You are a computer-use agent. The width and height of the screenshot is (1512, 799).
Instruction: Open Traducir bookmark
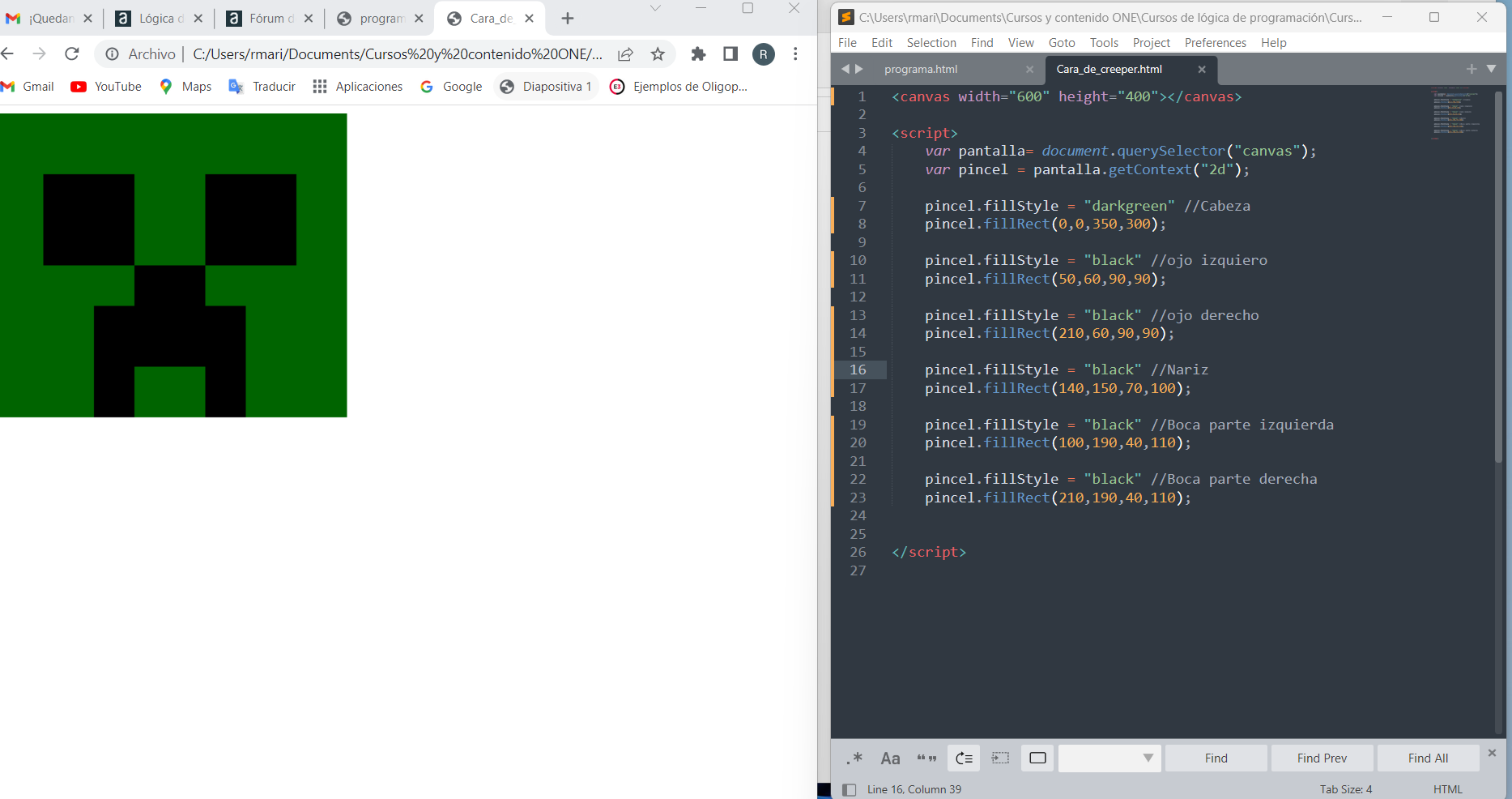262,87
